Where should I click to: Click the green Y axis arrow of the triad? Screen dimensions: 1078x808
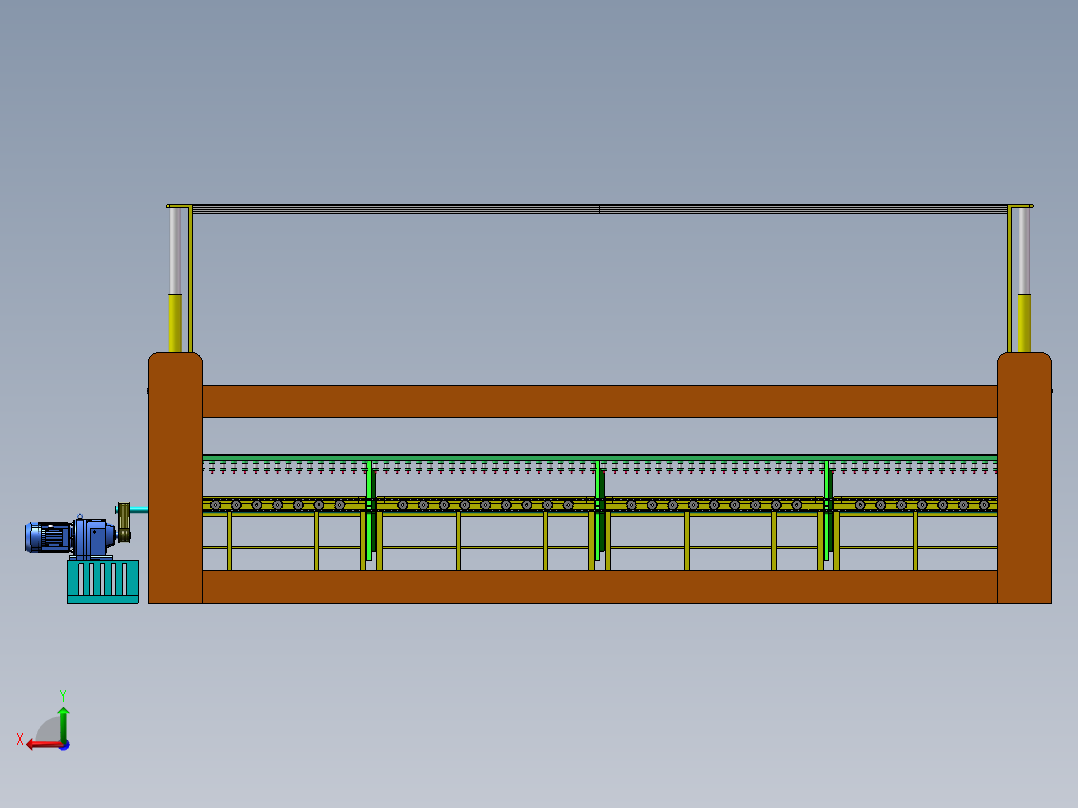coord(63,718)
